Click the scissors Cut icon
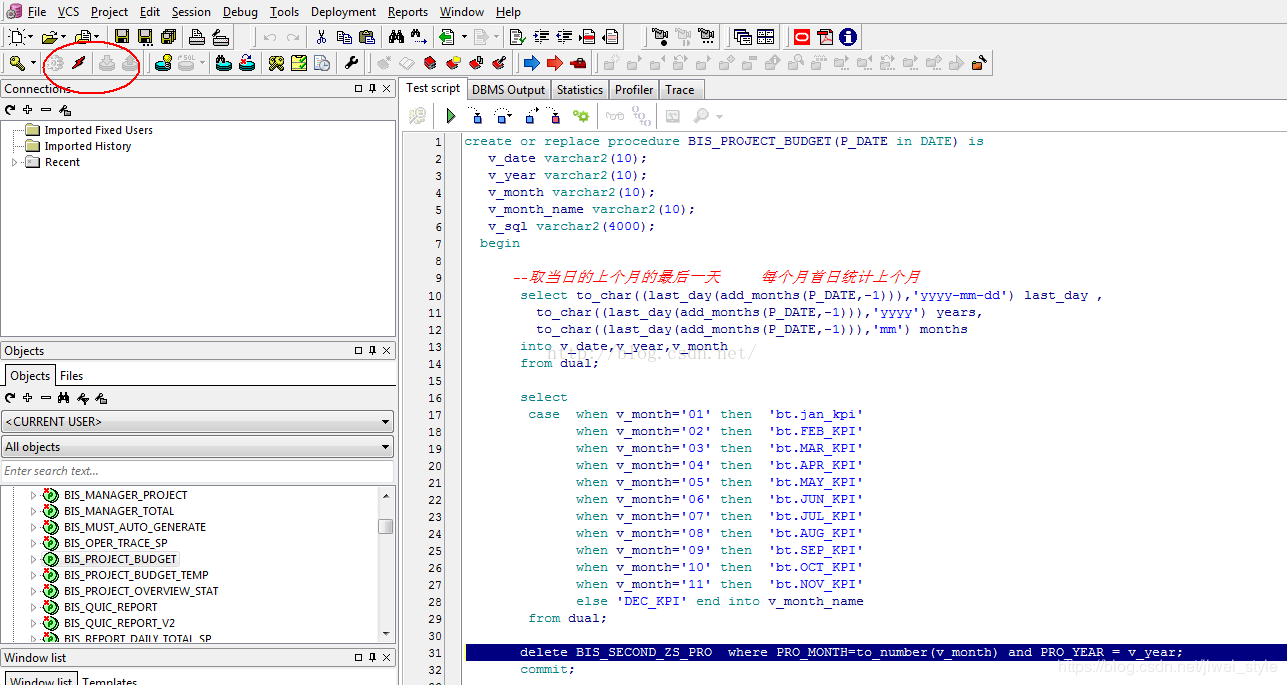Viewport: 1287px width, 685px height. pos(321,37)
